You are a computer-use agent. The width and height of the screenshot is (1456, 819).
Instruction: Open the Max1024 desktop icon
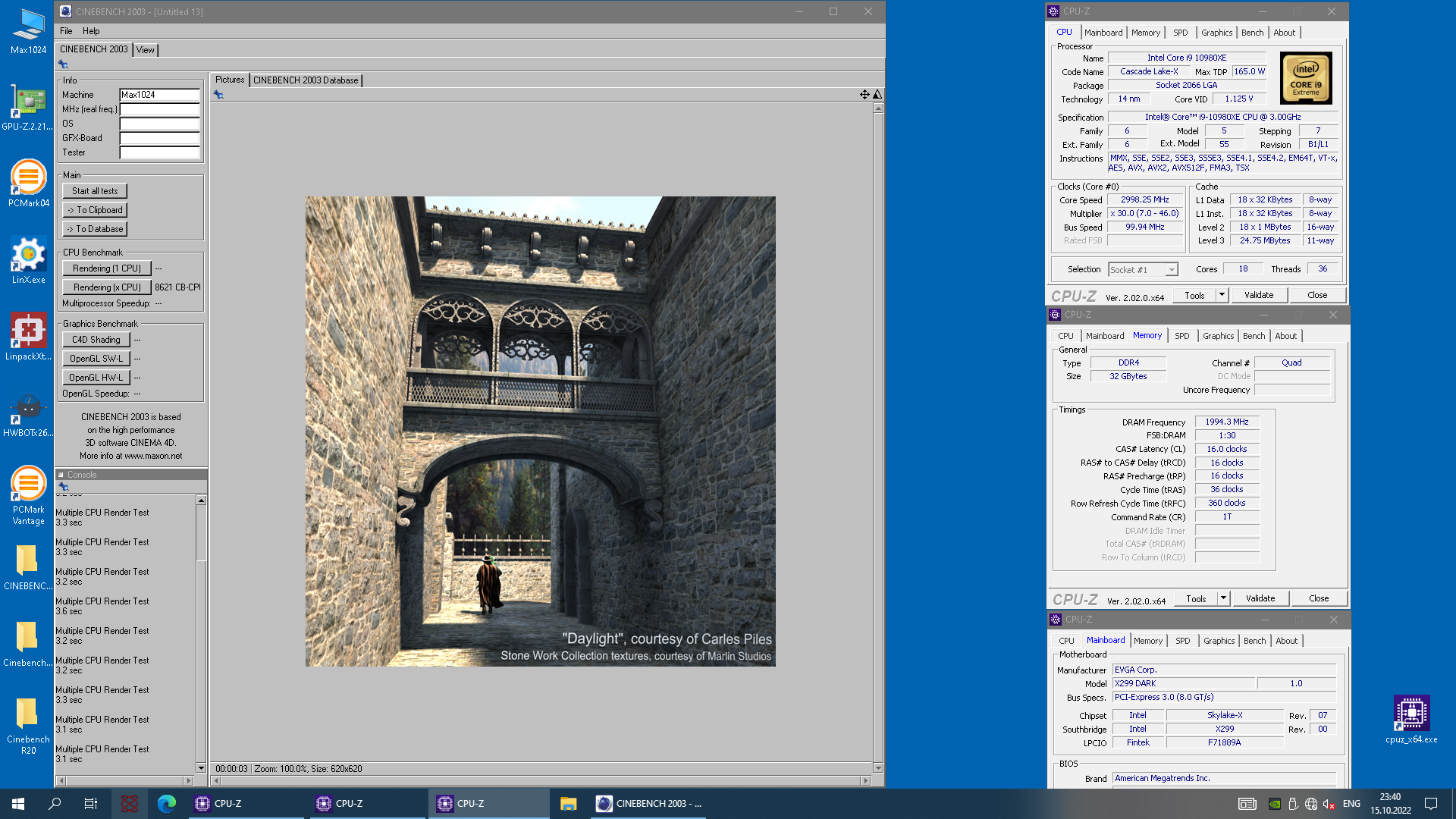[x=28, y=32]
